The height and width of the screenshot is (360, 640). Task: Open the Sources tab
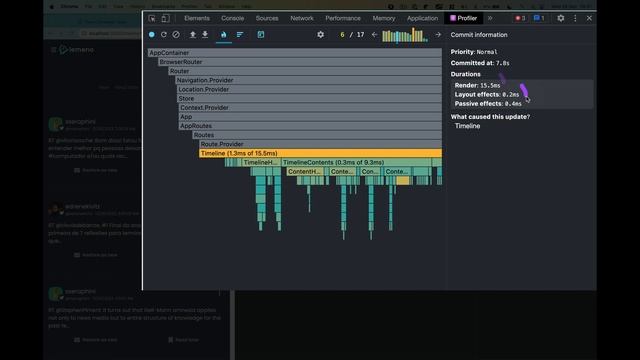pyautogui.click(x=267, y=18)
